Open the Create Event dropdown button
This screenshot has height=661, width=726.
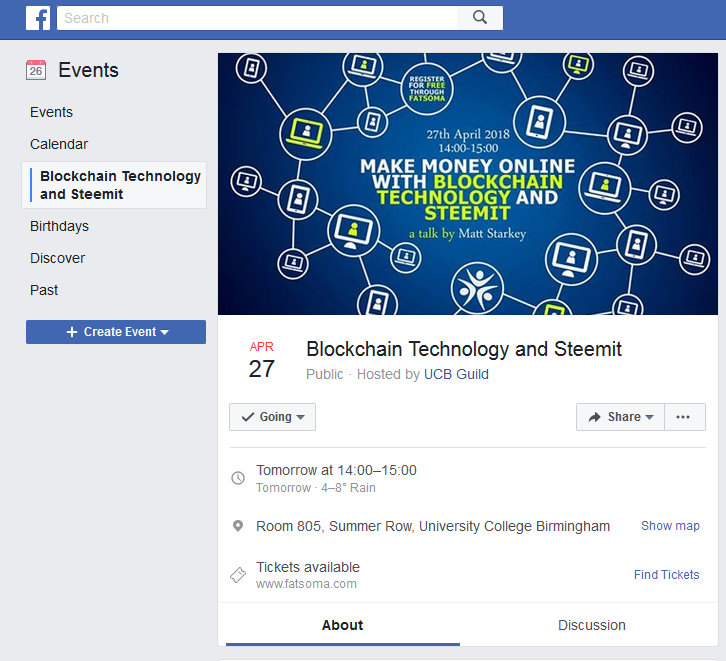click(x=116, y=332)
